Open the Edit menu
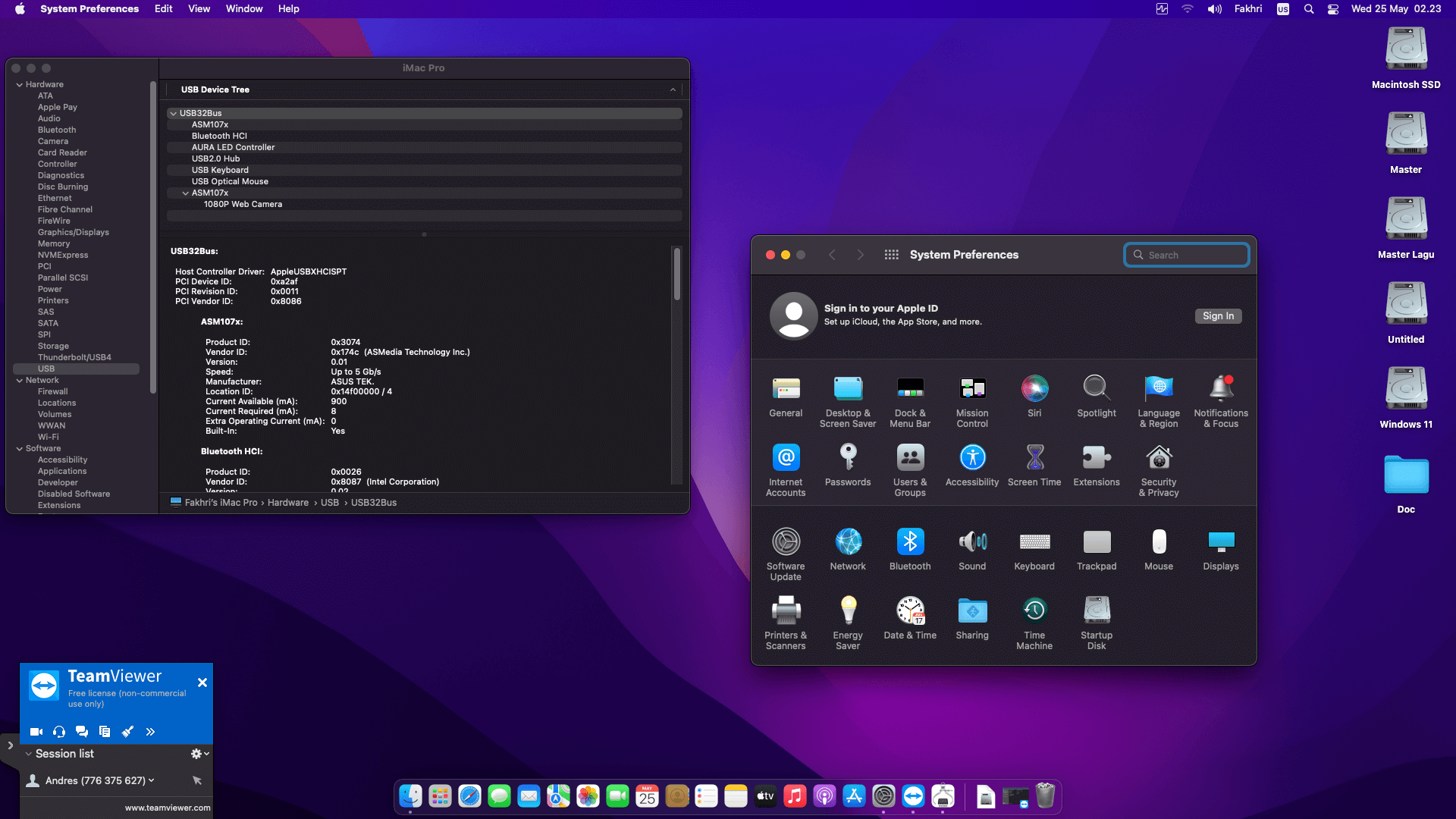This screenshot has height=819, width=1456. [x=163, y=9]
